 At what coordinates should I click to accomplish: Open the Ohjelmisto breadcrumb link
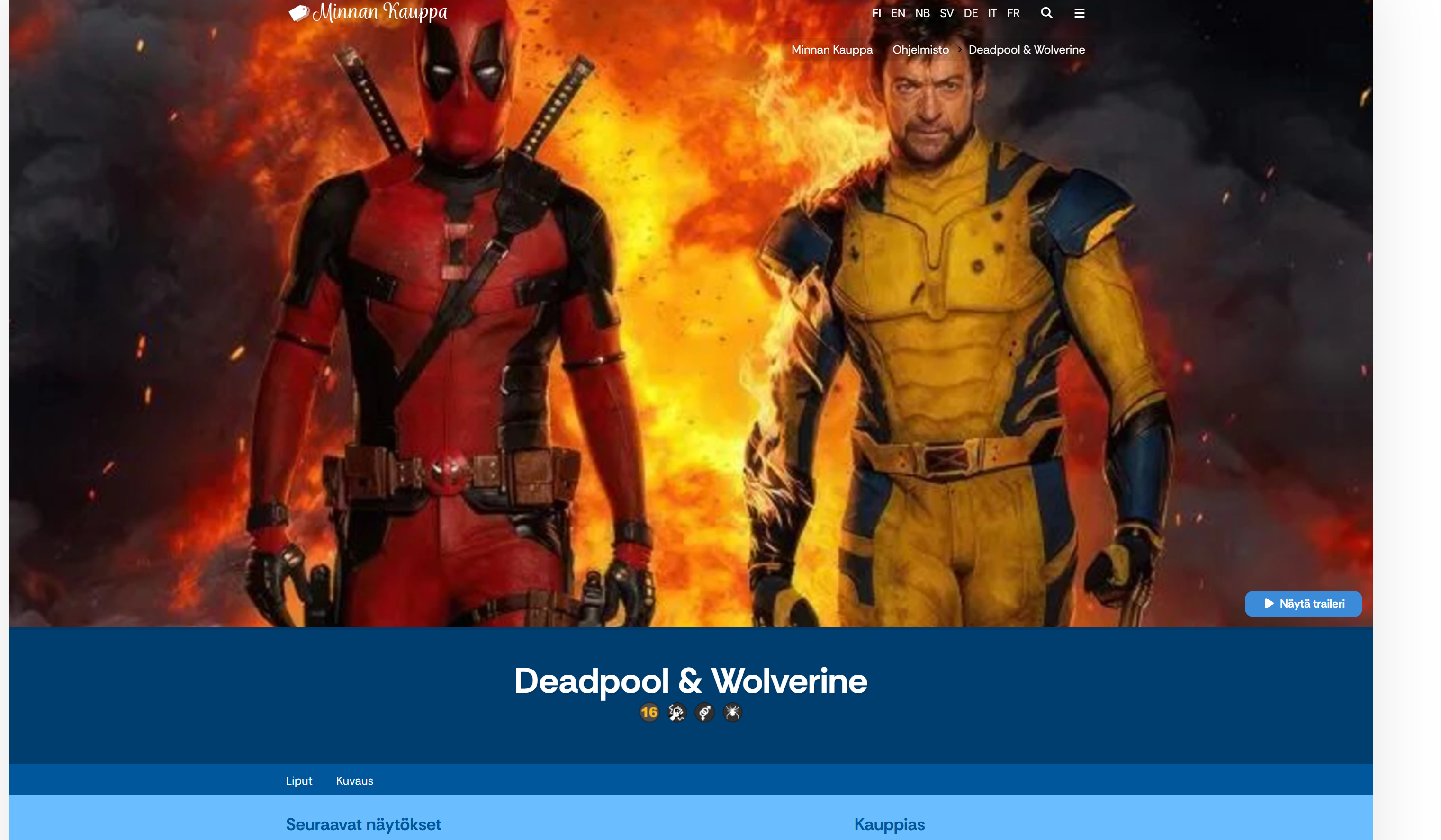[921, 50]
